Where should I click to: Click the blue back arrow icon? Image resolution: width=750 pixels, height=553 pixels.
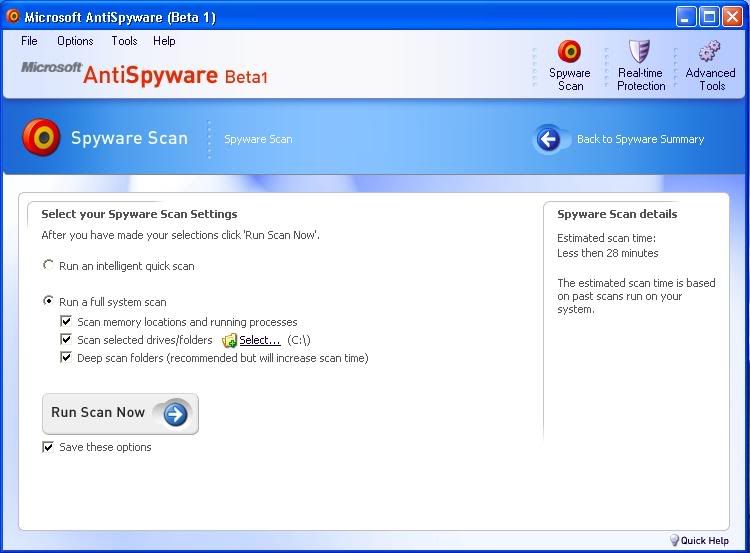(548, 139)
